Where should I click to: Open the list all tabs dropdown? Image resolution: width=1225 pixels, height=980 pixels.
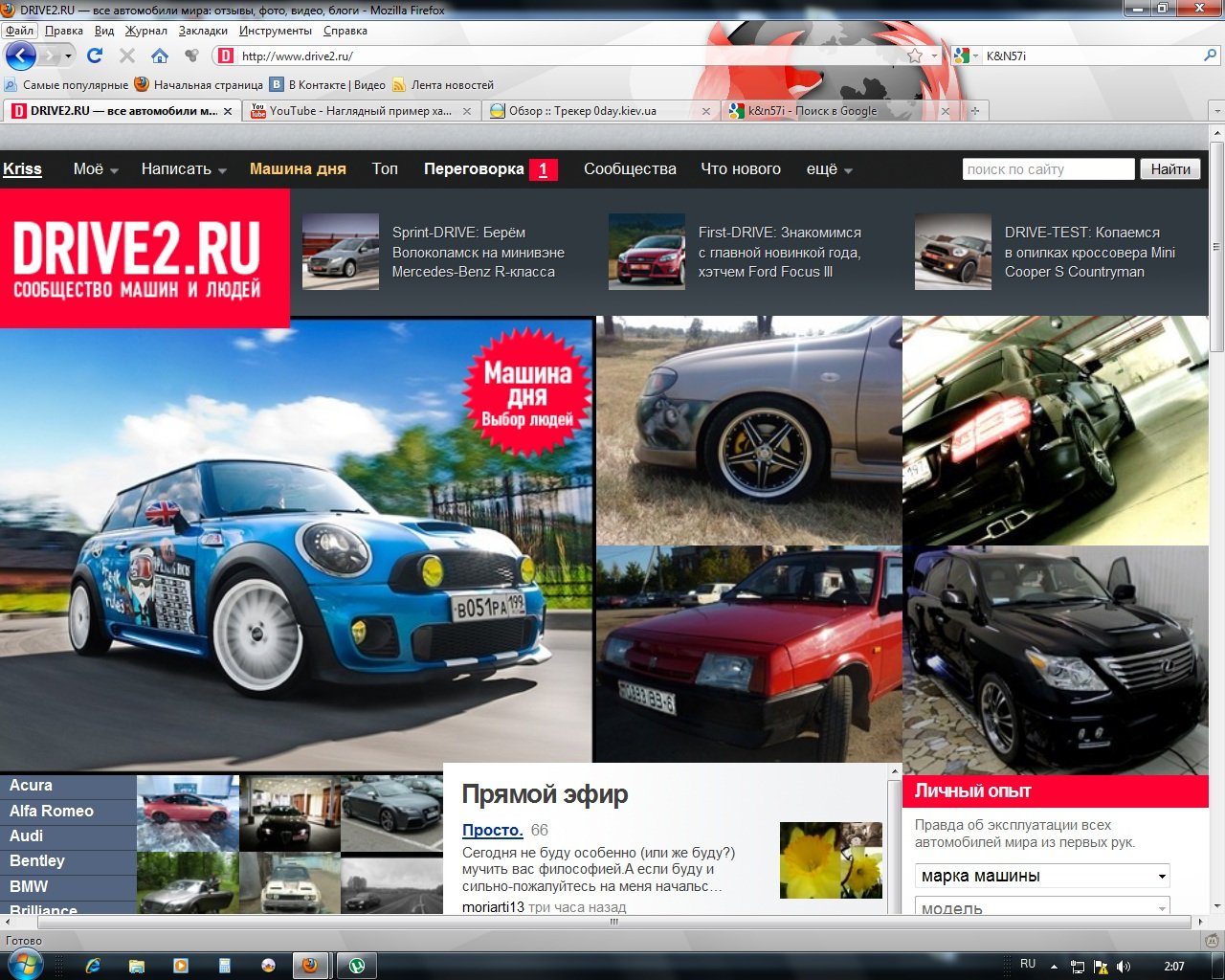(1216, 111)
